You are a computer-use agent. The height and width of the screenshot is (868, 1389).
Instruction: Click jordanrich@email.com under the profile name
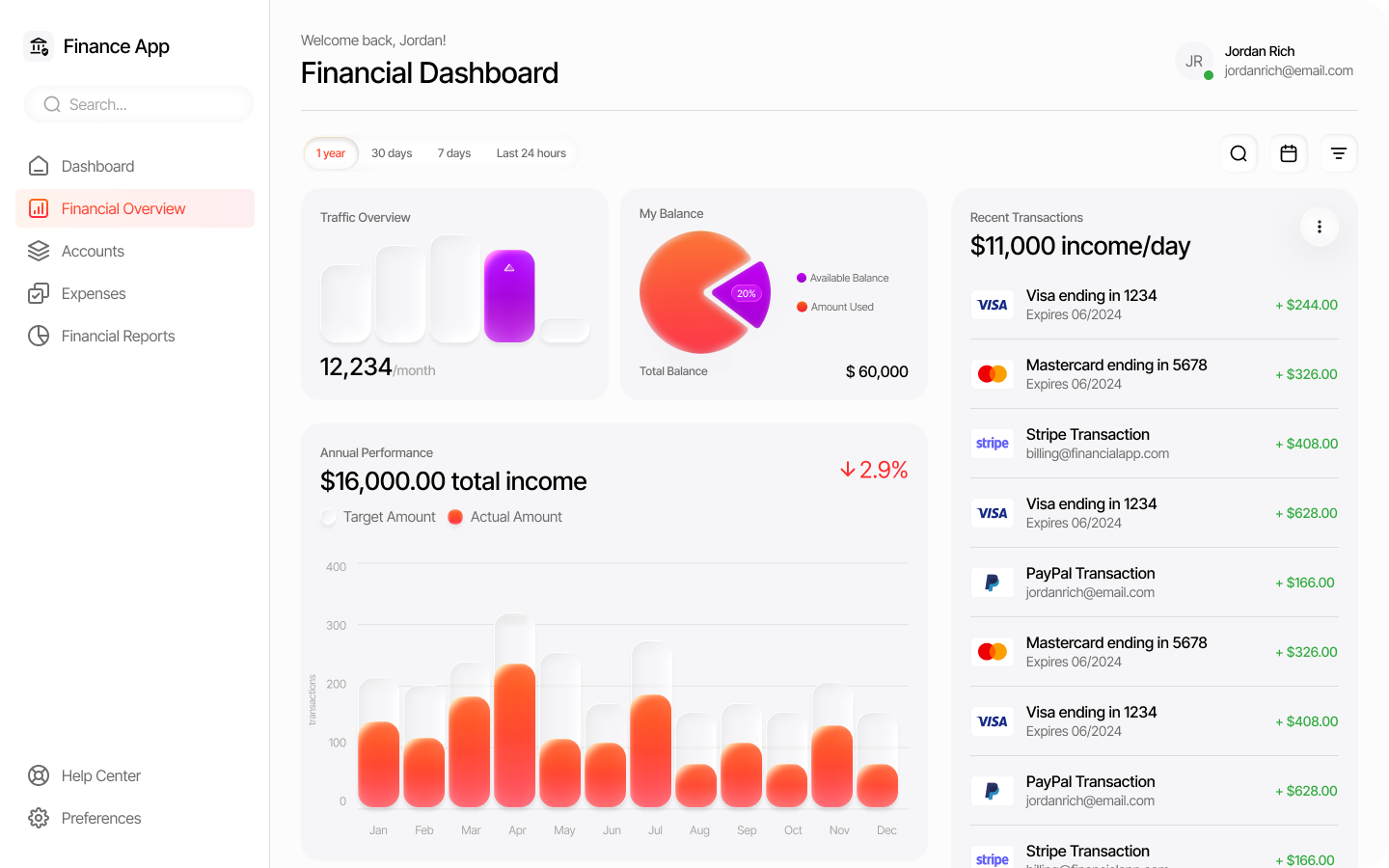1289,70
